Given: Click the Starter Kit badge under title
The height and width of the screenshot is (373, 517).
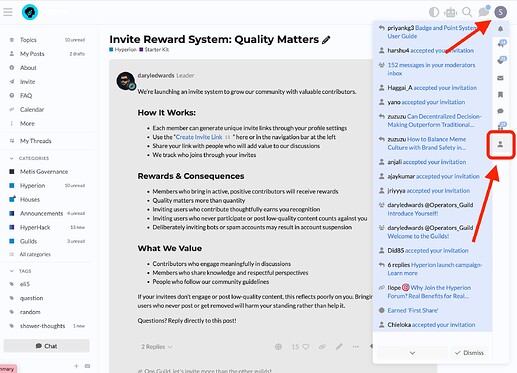Looking at the screenshot, I should coord(154,50).
